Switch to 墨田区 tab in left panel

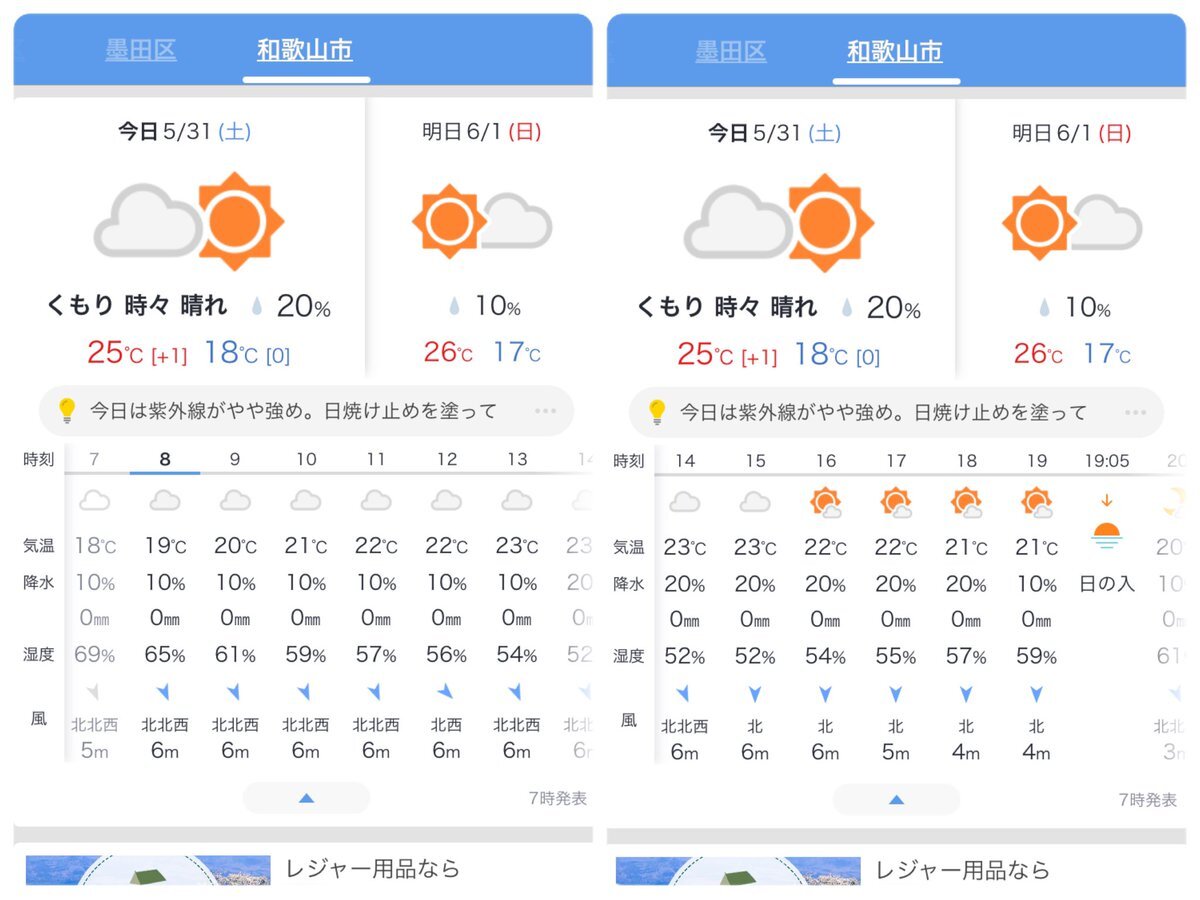(141, 50)
